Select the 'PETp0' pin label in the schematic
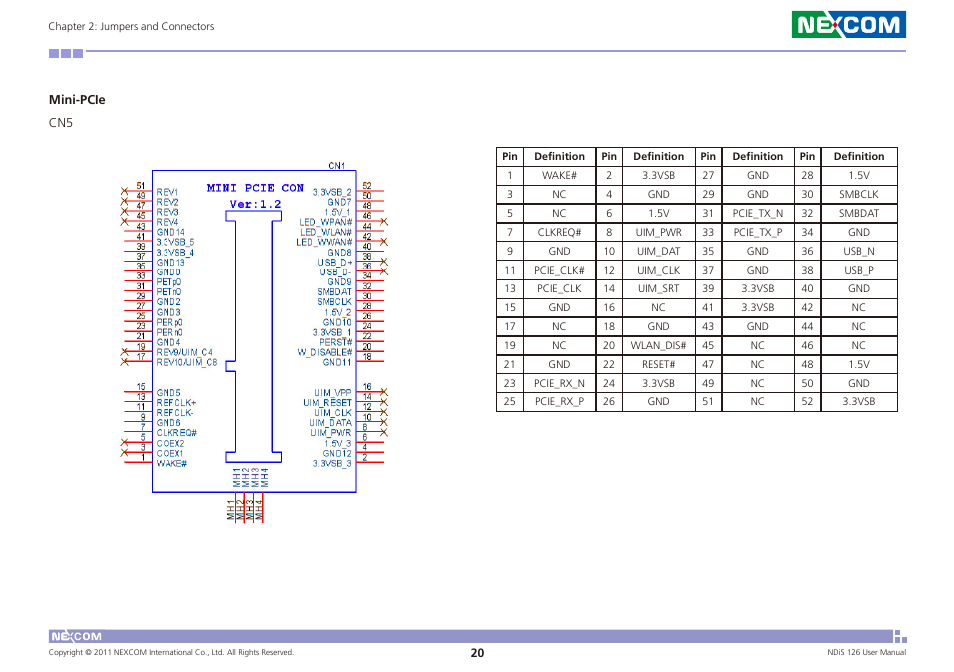 click(169, 282)
